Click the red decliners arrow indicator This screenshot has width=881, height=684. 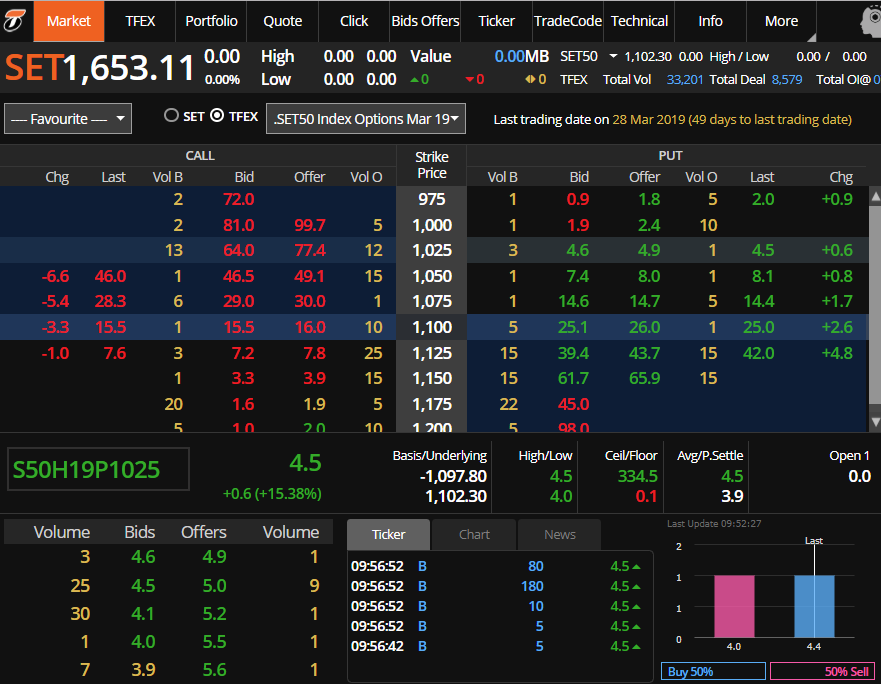coord(471,79)
